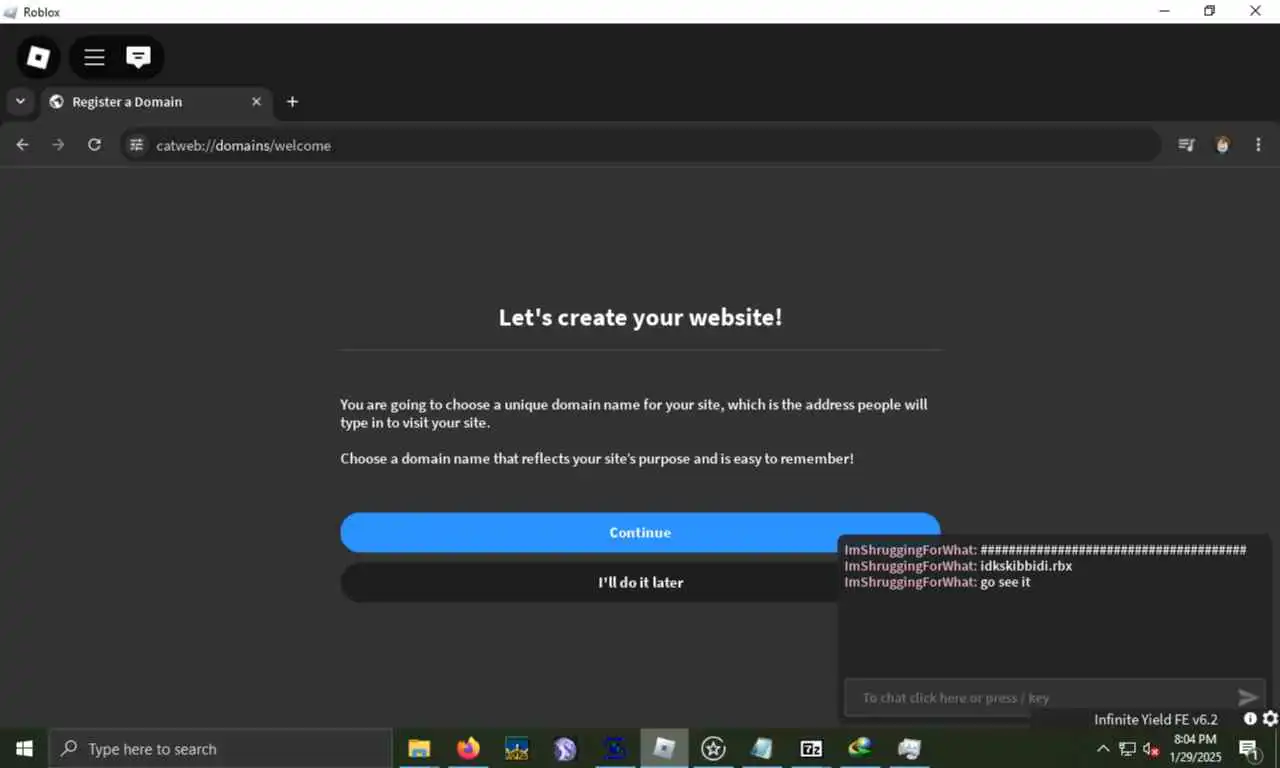The width and height of the screenshot is (1280, 768).
Task: Open the hamburger menu icon
Action: click(94, 57)
